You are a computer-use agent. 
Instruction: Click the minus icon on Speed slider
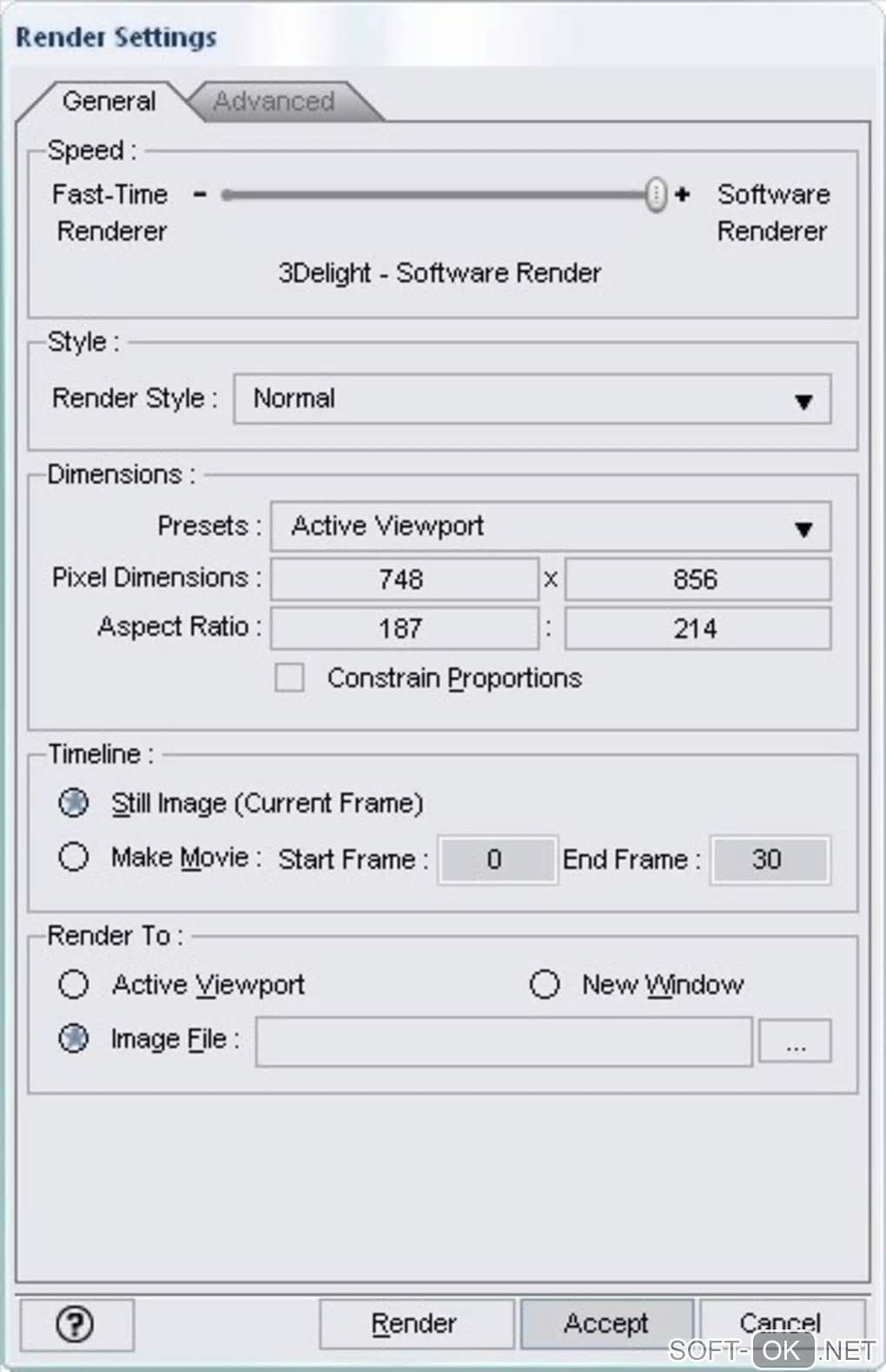click(x=201, y=195)
